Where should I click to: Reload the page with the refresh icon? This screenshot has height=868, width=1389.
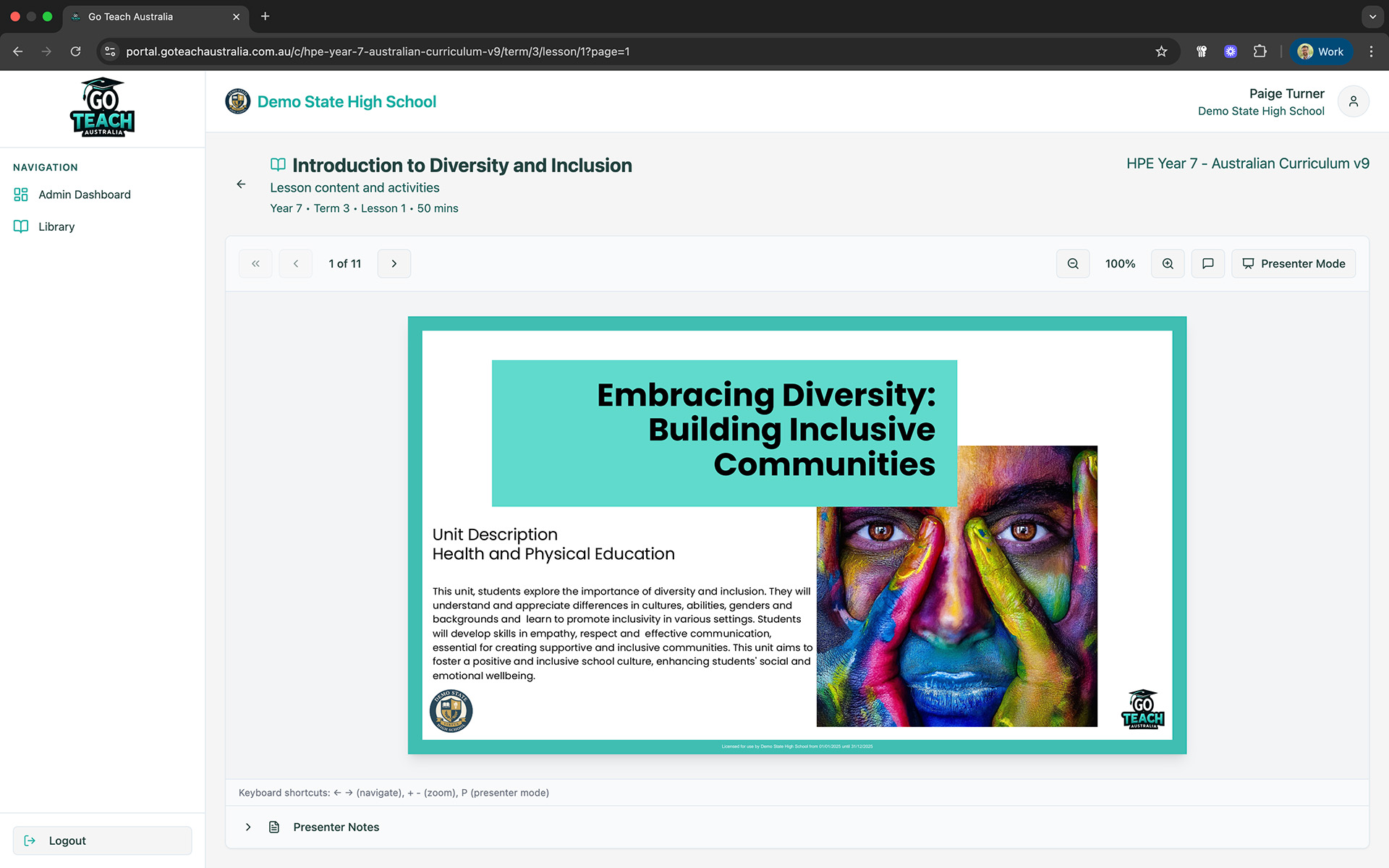[x=75, y=51]
